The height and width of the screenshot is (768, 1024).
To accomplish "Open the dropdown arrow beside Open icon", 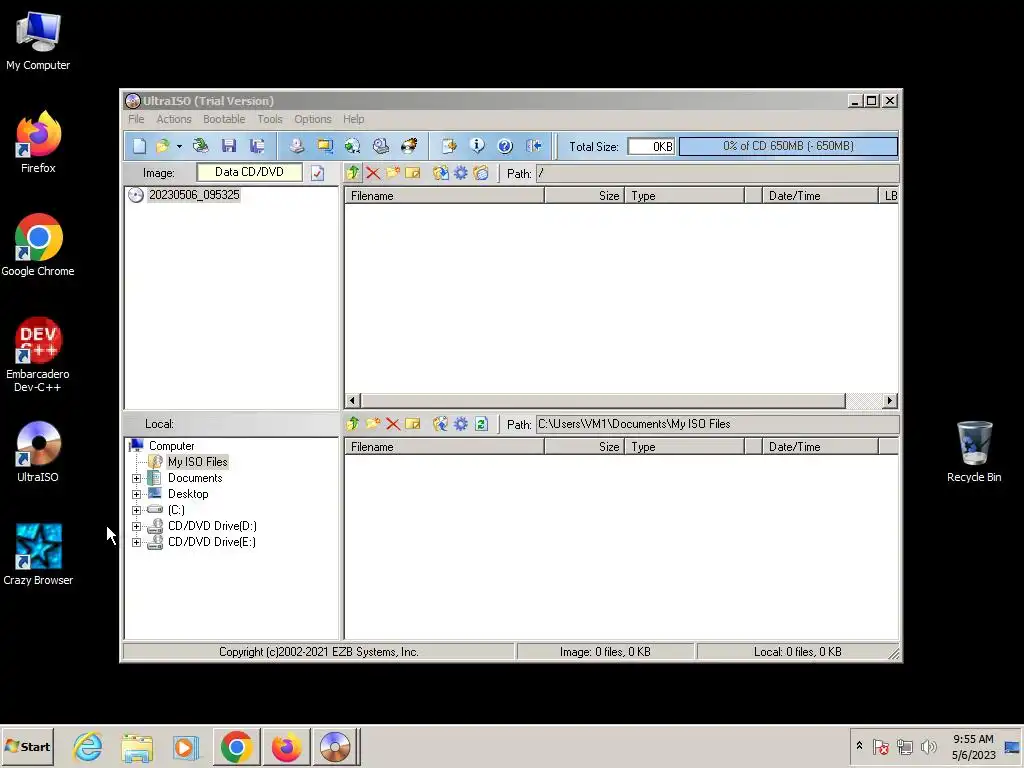I will point(179,146).
